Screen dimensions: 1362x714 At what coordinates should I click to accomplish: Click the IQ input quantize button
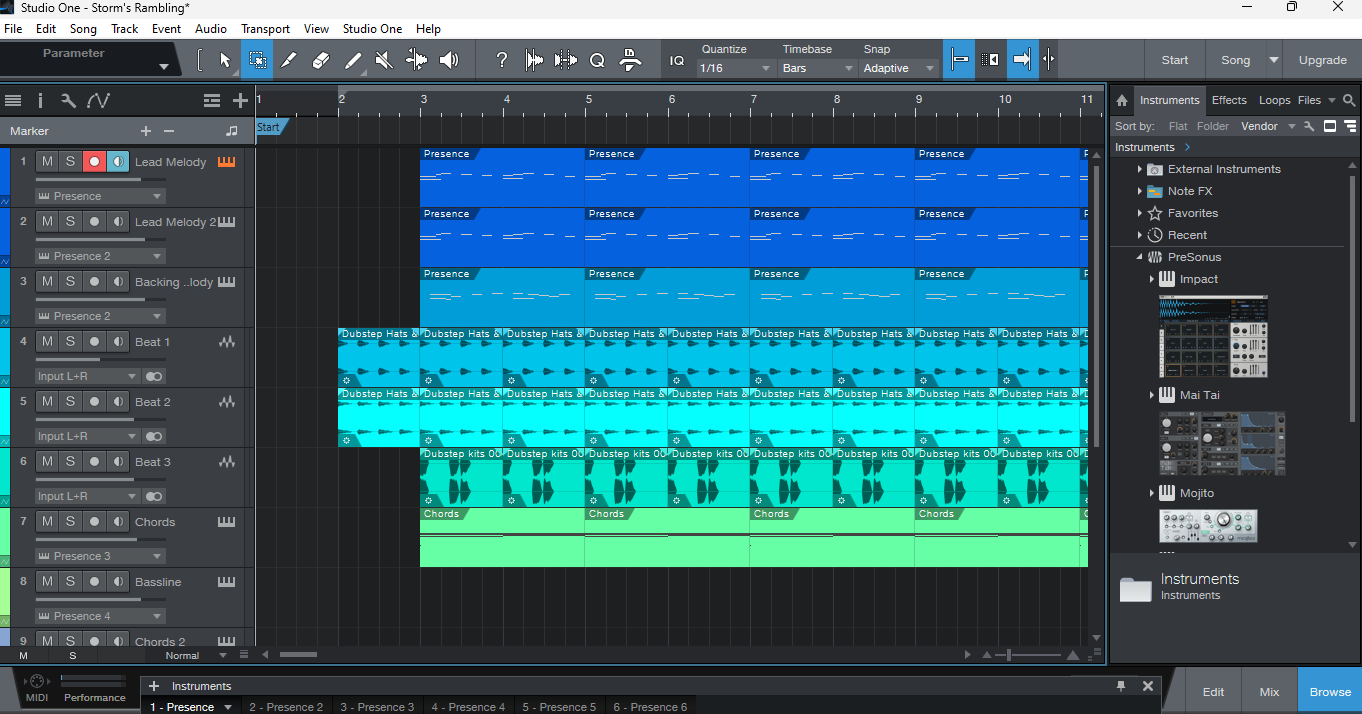click(x=677, y=60)
